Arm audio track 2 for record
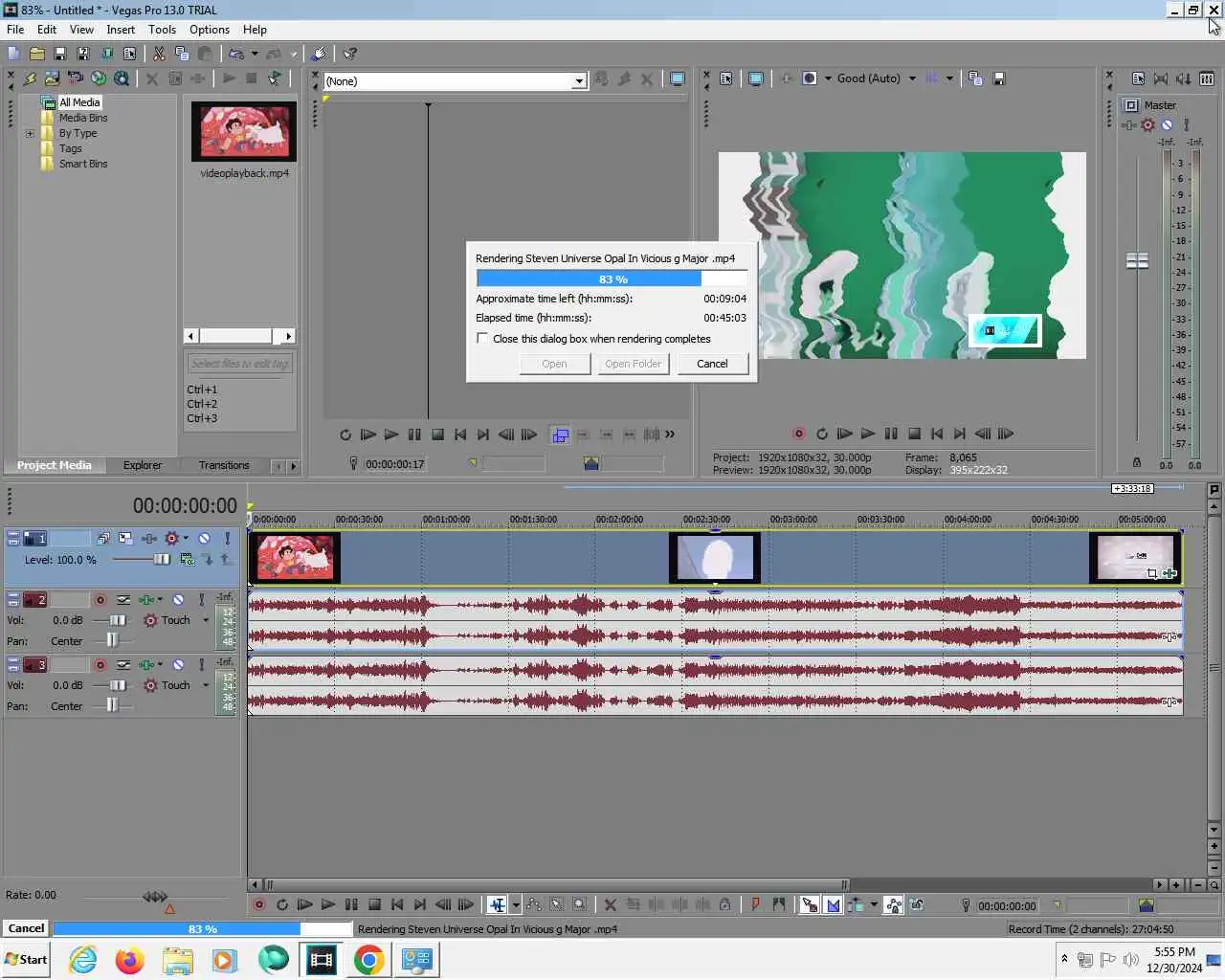The width and height of the screenshot is (1225, 980). (x=100, y=600)
